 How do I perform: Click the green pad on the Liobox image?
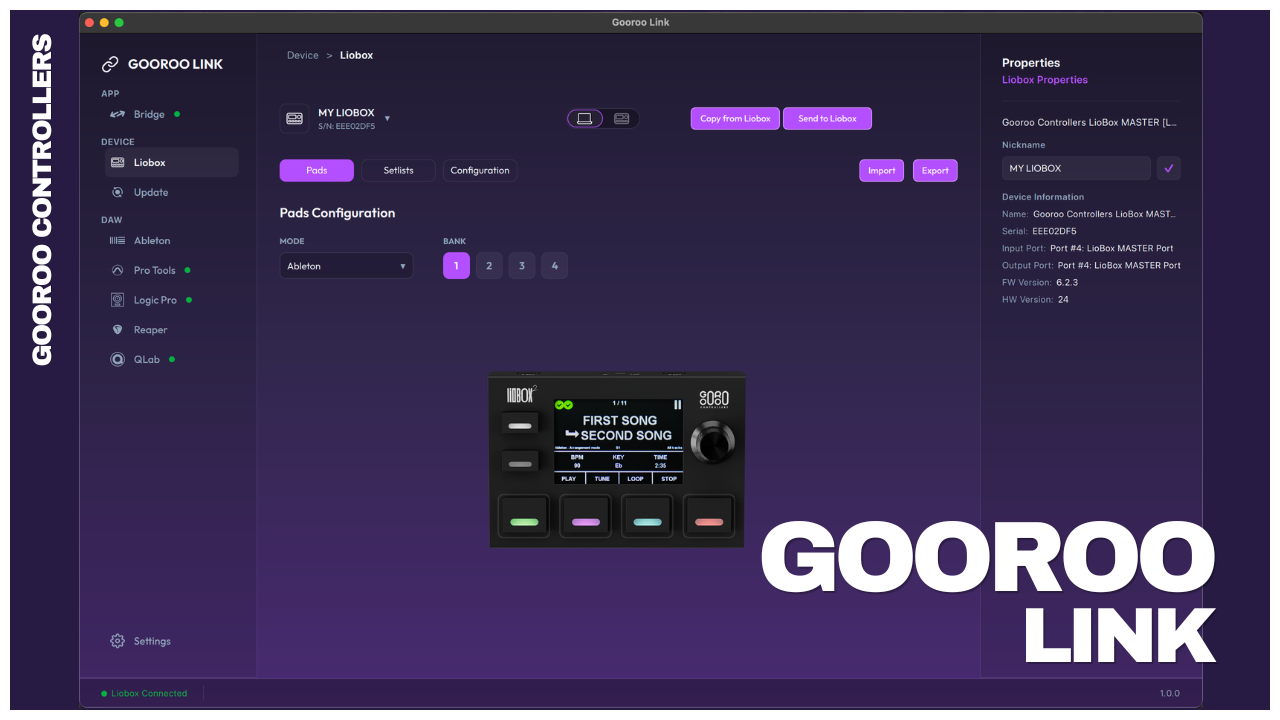(524, 518)
